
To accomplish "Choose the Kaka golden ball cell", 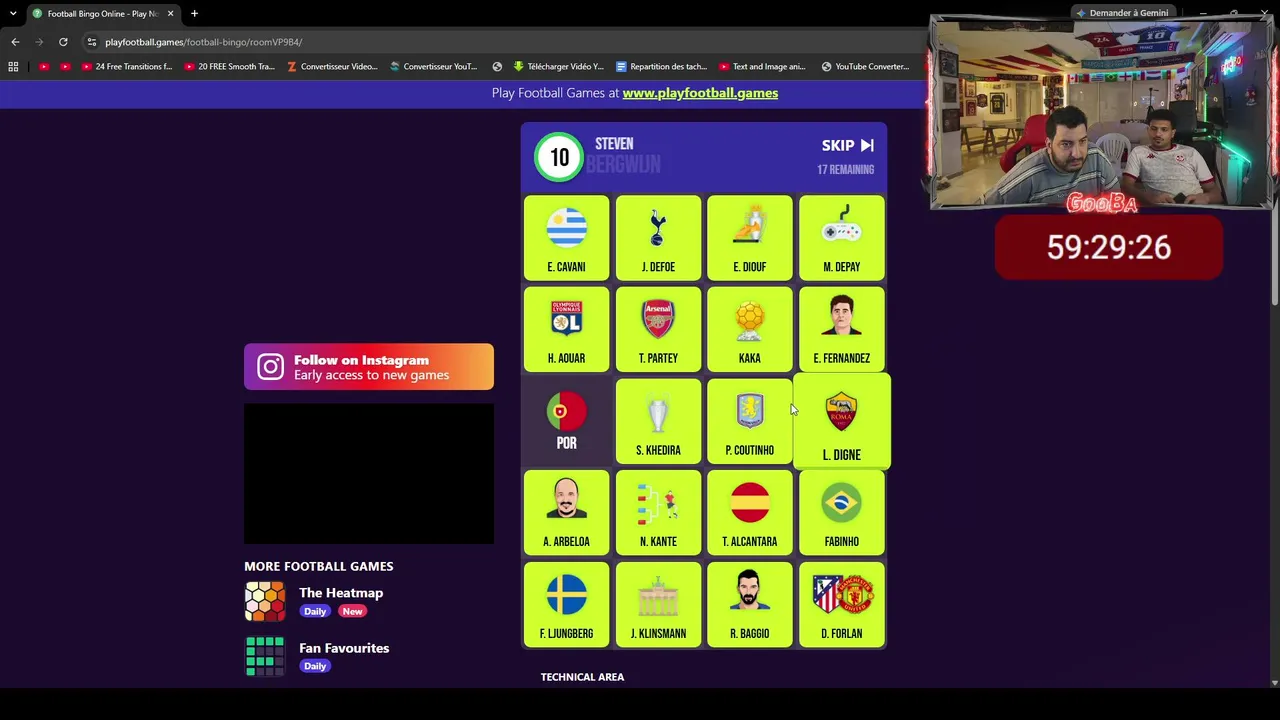I will click(x=750, y=330).
